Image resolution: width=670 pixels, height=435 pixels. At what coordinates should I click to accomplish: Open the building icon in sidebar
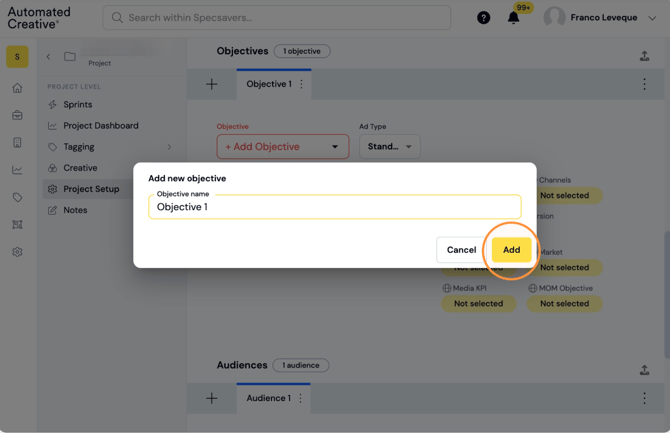point(17,143)
